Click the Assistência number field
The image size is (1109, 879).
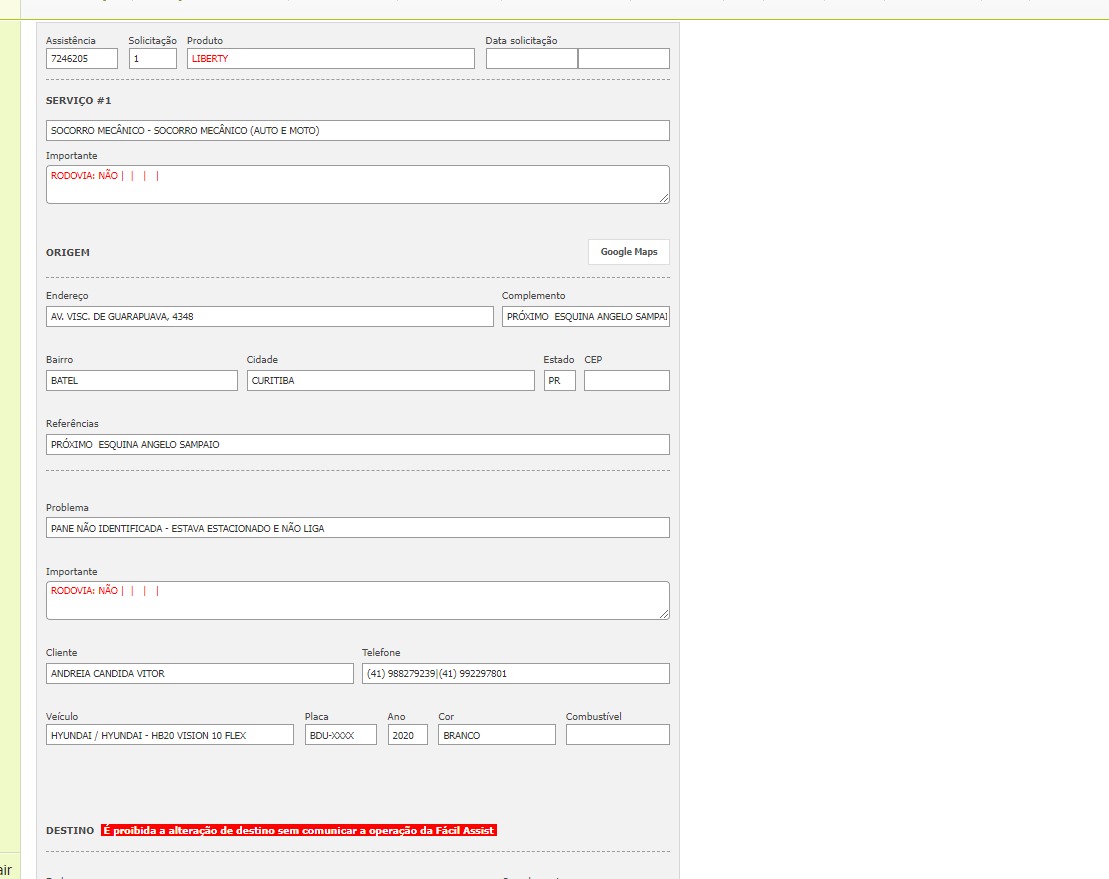point(81,59)
